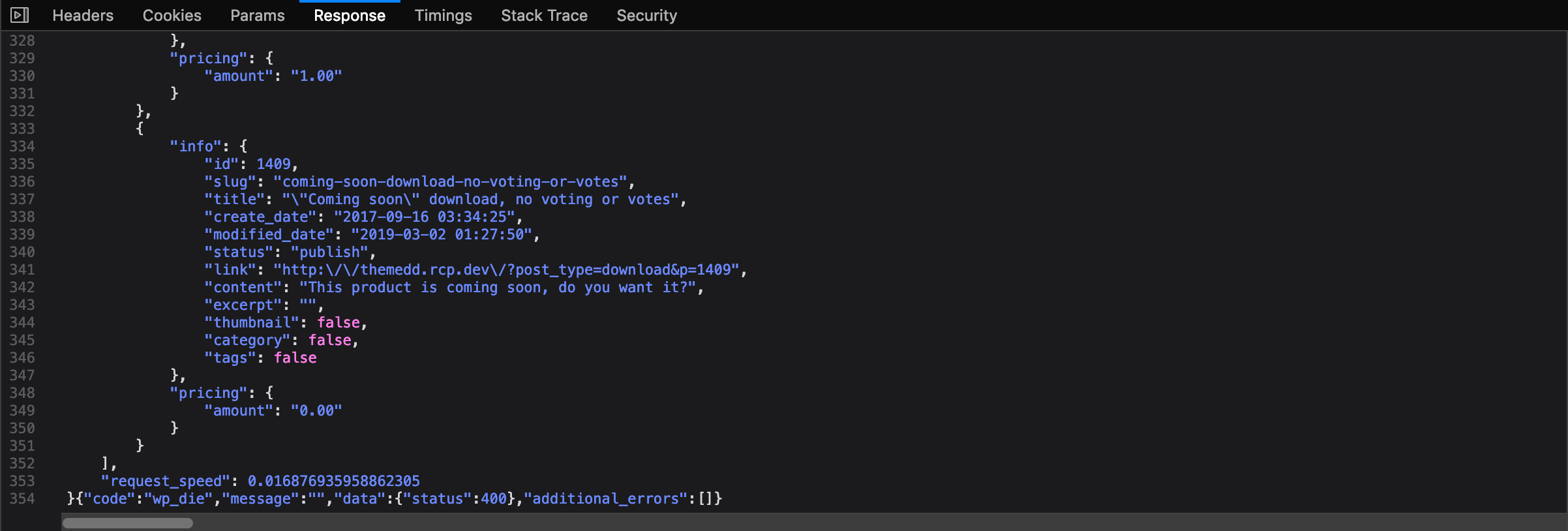Select slug "coming-soon-download-no-voting-or-votes"
This screenshot has width=1568, height=531.
pyautogui.click(x=450, y=181)
